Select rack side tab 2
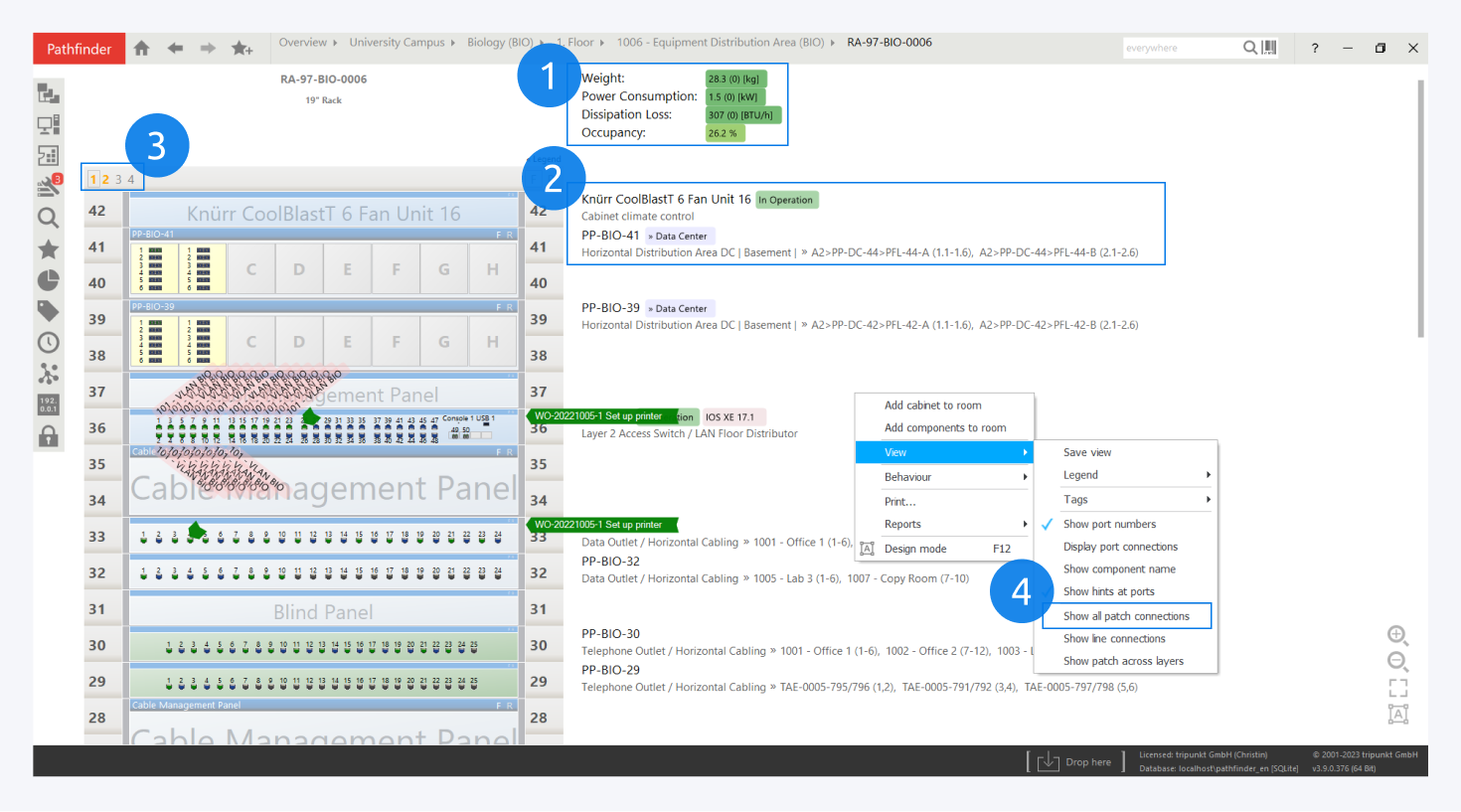Image resolution: width=1461 pixels, height=812 pixels. tap(105, 180)
